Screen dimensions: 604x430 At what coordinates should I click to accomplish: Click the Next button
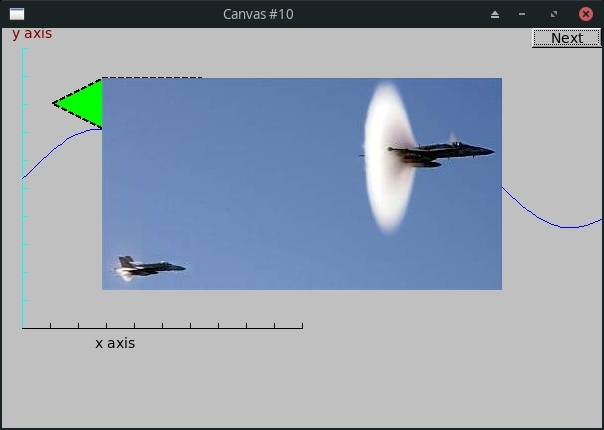(566, 38)
